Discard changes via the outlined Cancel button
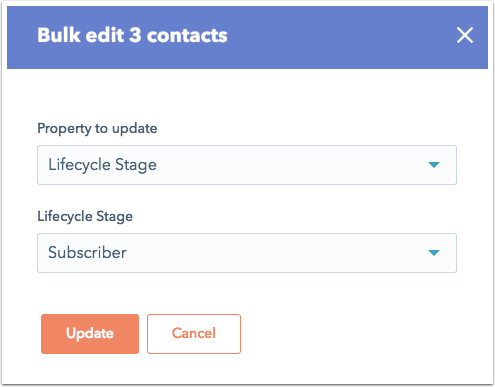Image resolution: width=495 pixels, height=387 pixels. tap(194, 334)
